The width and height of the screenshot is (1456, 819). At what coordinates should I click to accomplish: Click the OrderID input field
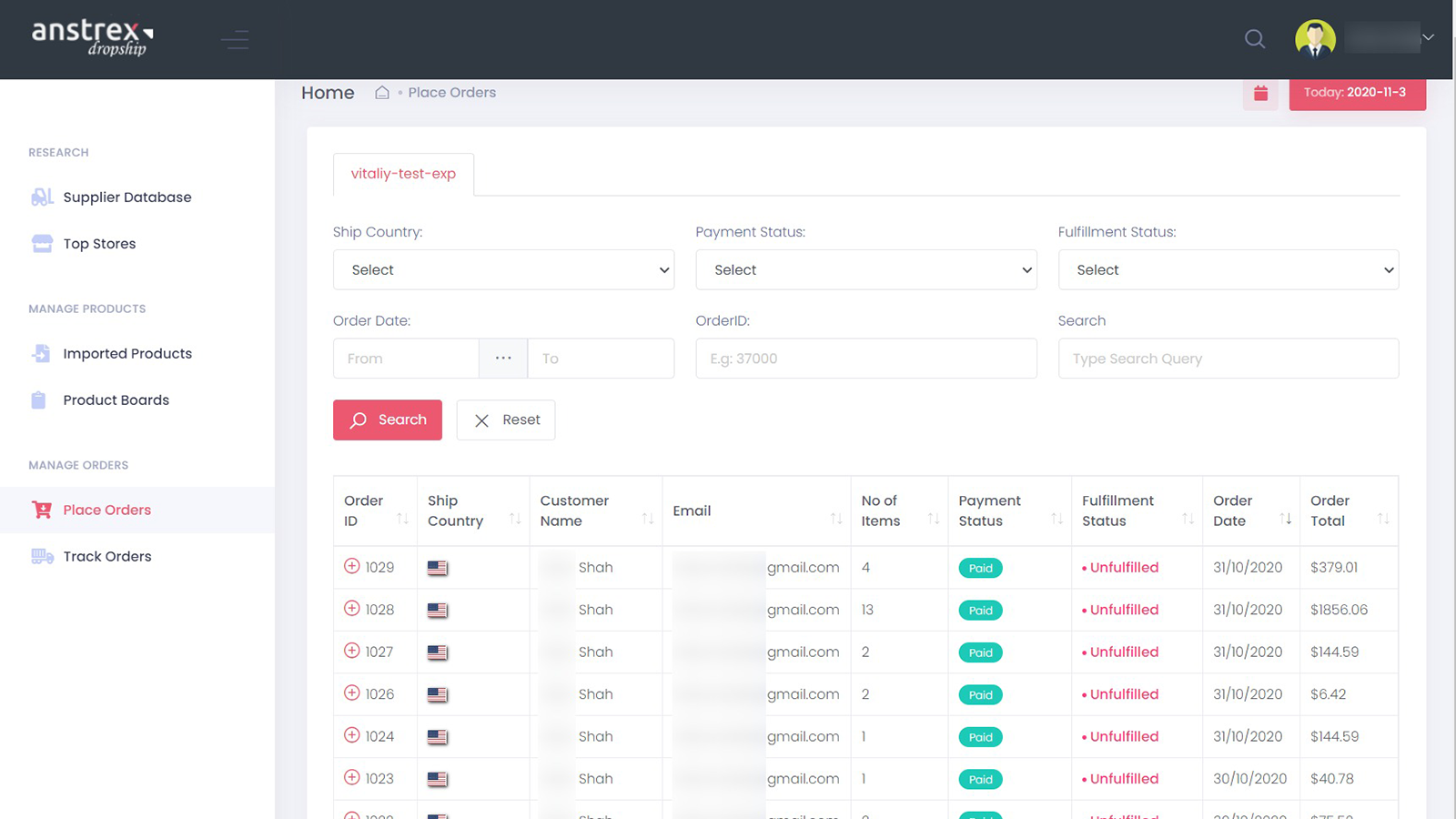click(x=865, y=359)
